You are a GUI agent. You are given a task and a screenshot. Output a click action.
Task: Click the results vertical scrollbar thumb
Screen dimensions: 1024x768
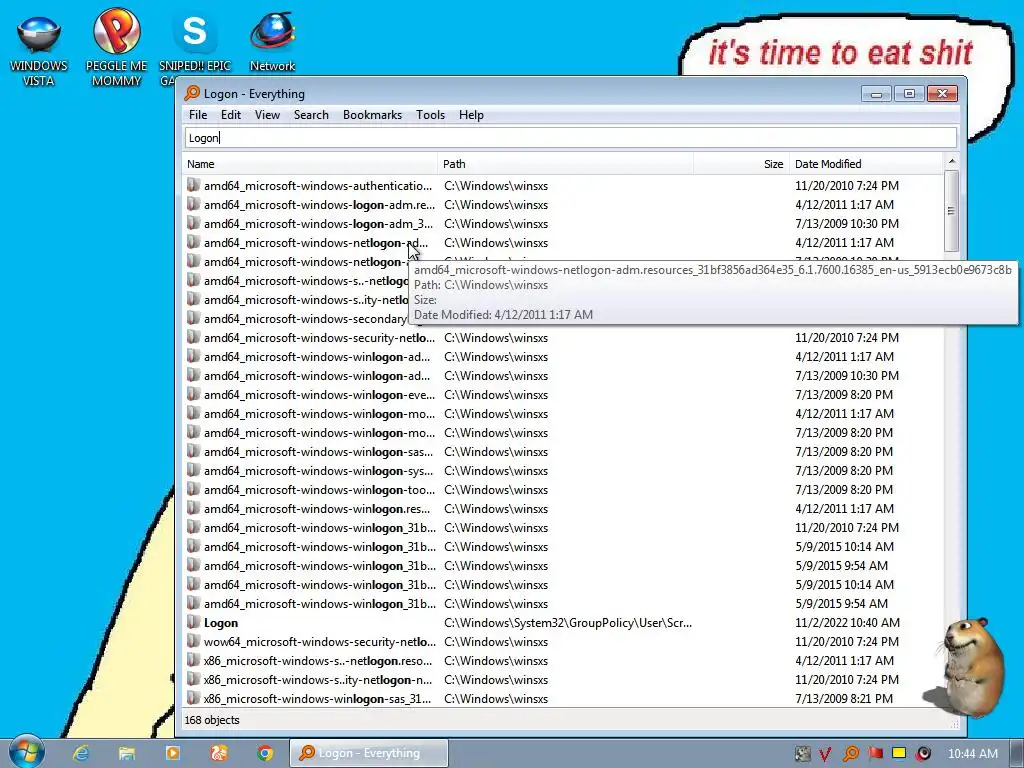point(952,211)
